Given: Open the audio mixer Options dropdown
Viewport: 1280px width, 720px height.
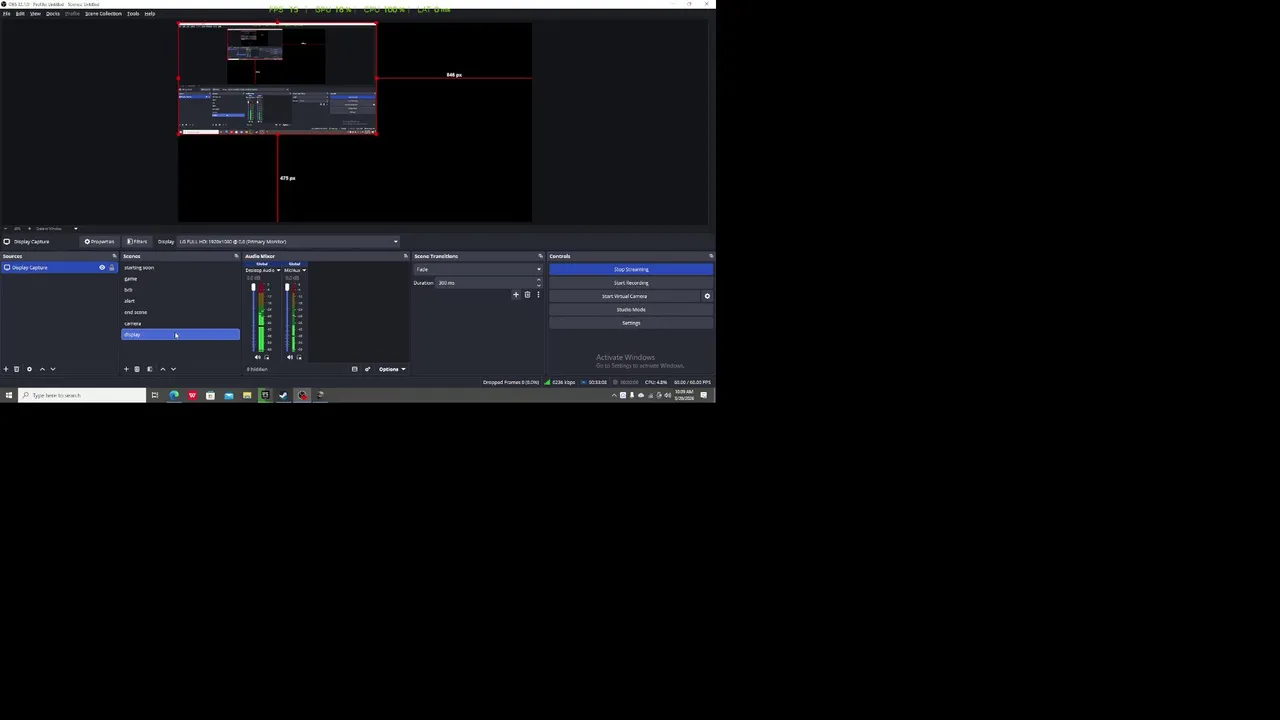Looking at the screenshot, I should tap(390, 369).
